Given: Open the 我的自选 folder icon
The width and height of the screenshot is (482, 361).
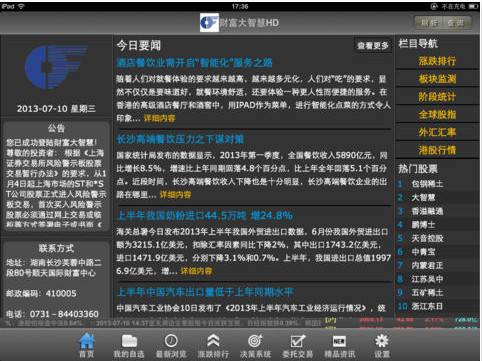Looking at the screenshot, I should click(x=129, y=341).
